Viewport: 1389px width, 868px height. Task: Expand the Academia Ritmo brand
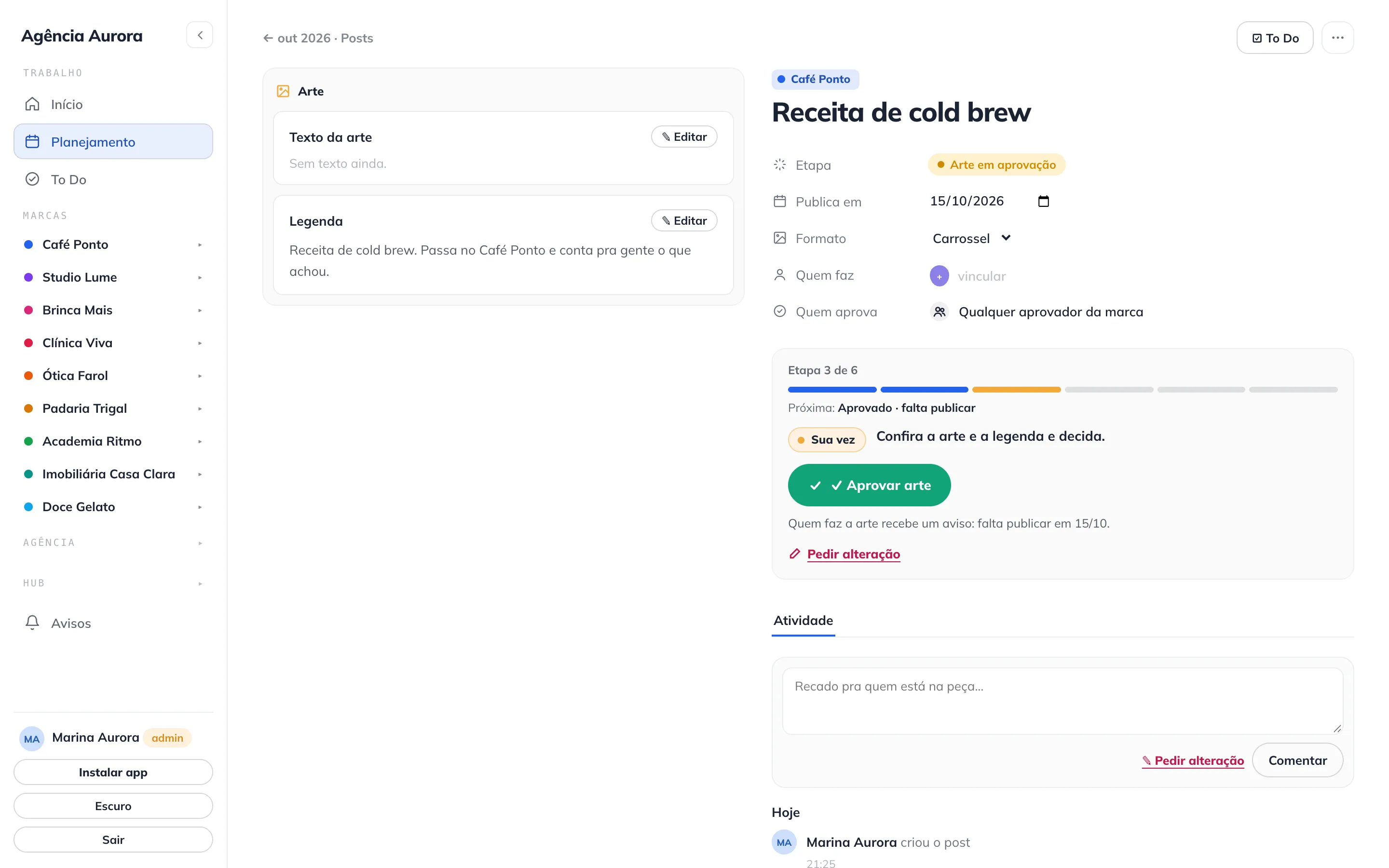point(200,441)
